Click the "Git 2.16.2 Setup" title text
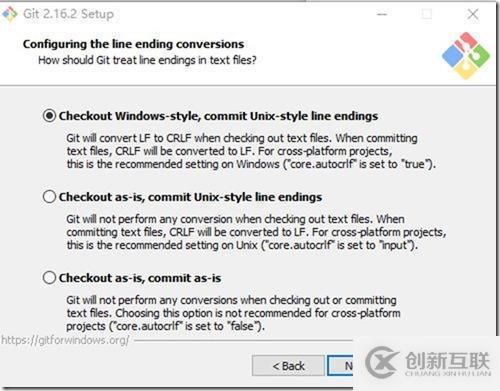 [68, 14]
